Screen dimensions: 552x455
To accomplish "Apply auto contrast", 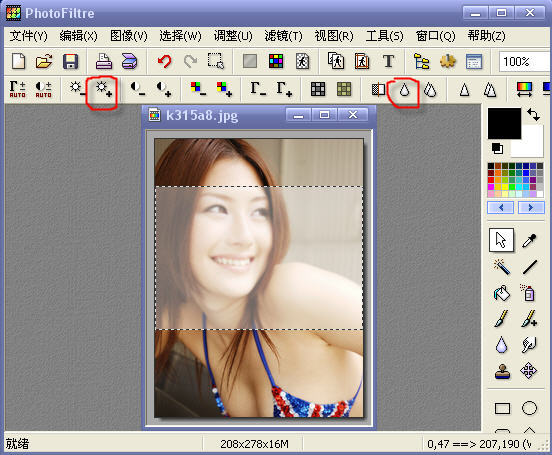I will (43, 89).
